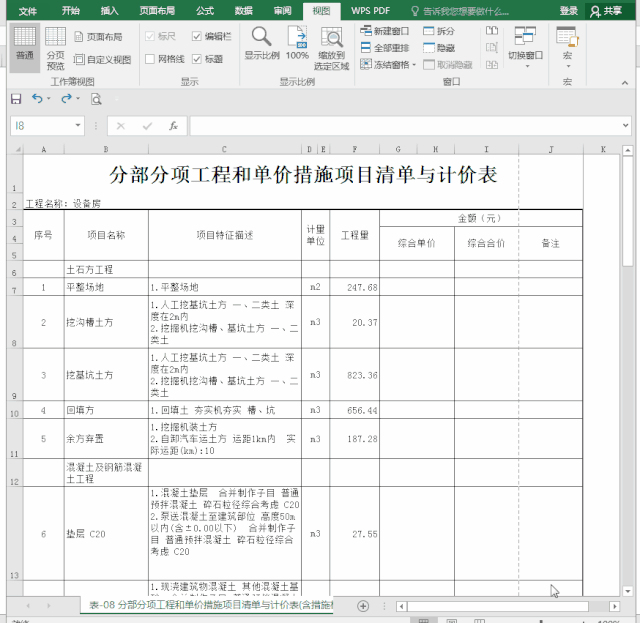The width and height of the screenshot is (640, 623).
Task: Collapse the ribbon with the chevron
Action: (625, 82)
